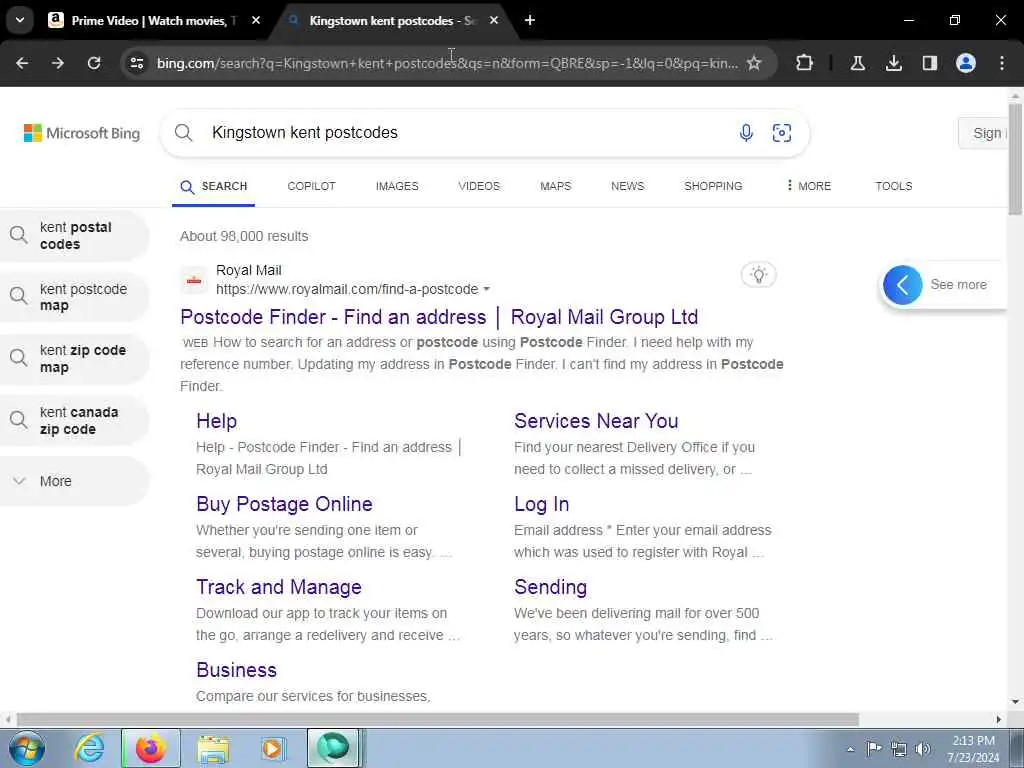This screenshot has height=768, width=1024.
Task: Select the COPILOT tab
Action: (x=312, y=186)
